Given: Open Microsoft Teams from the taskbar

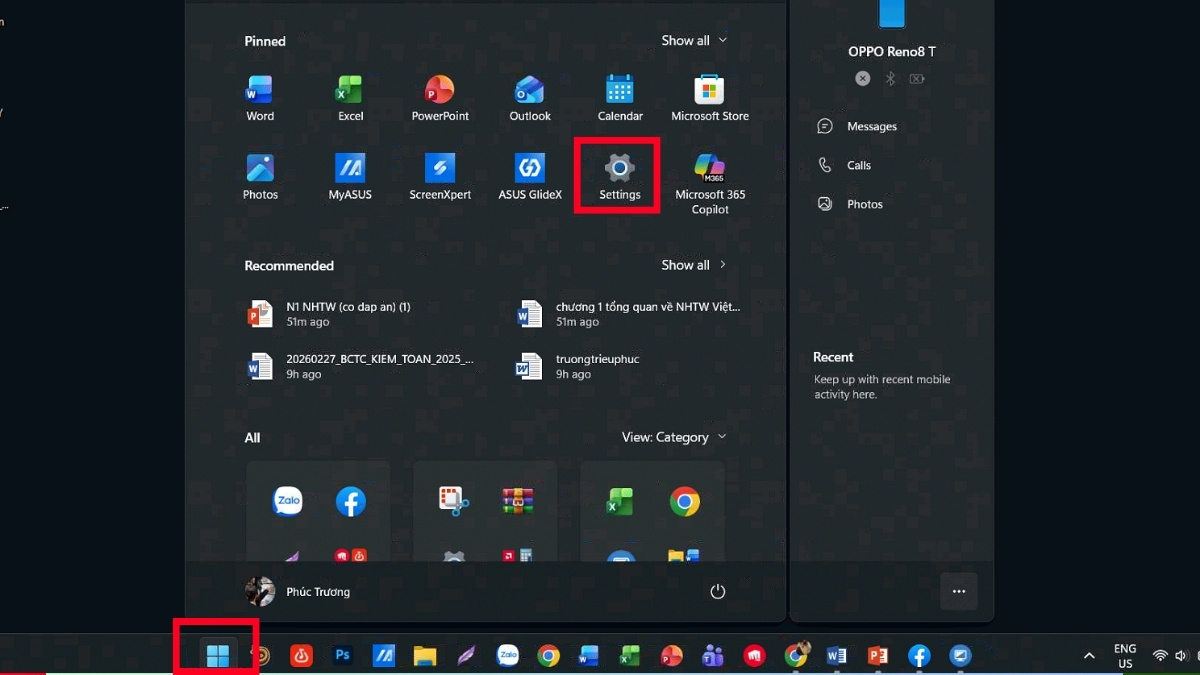Looking at the screenshot, I should (x=713, y=656).
